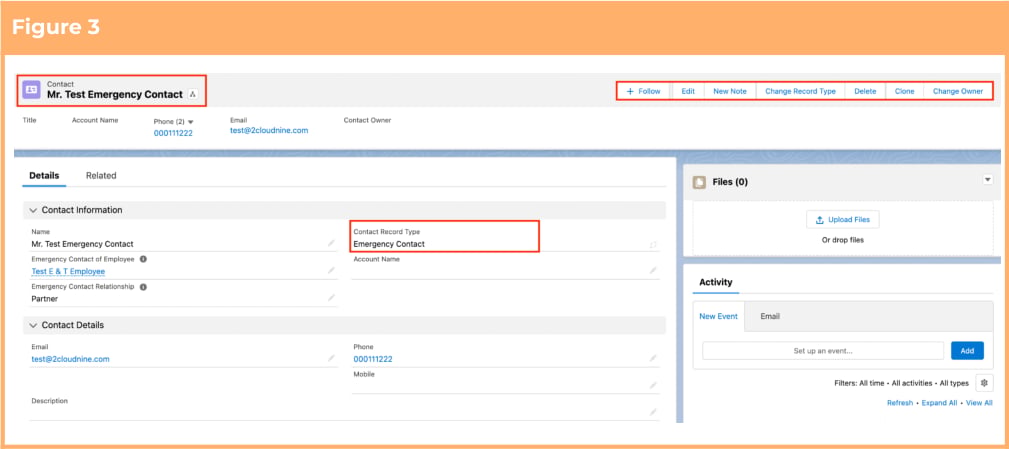Switch to the Details tab
The image size is (1009, 449).
(x=44, y=176)
